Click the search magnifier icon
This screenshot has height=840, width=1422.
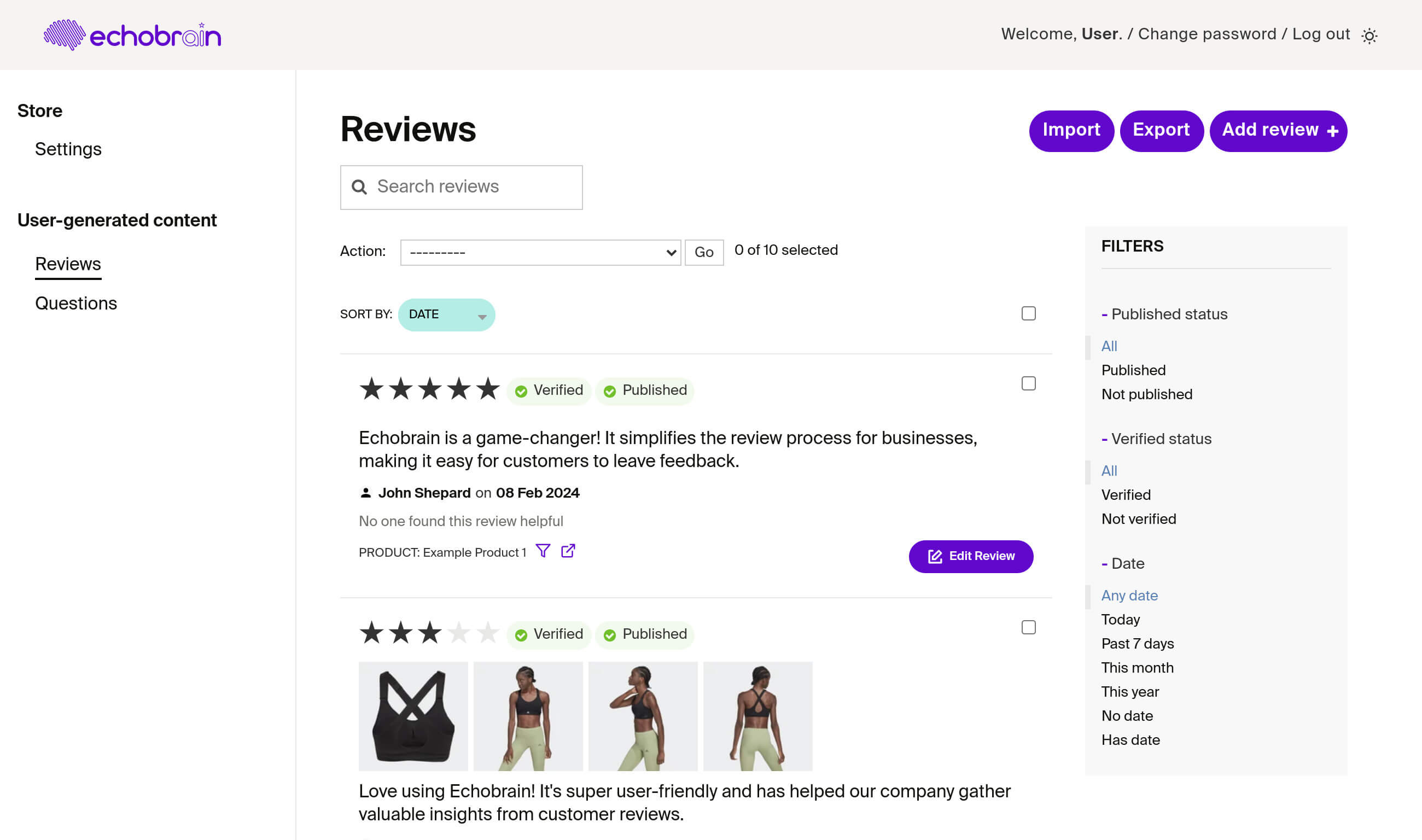click(359, 187)
